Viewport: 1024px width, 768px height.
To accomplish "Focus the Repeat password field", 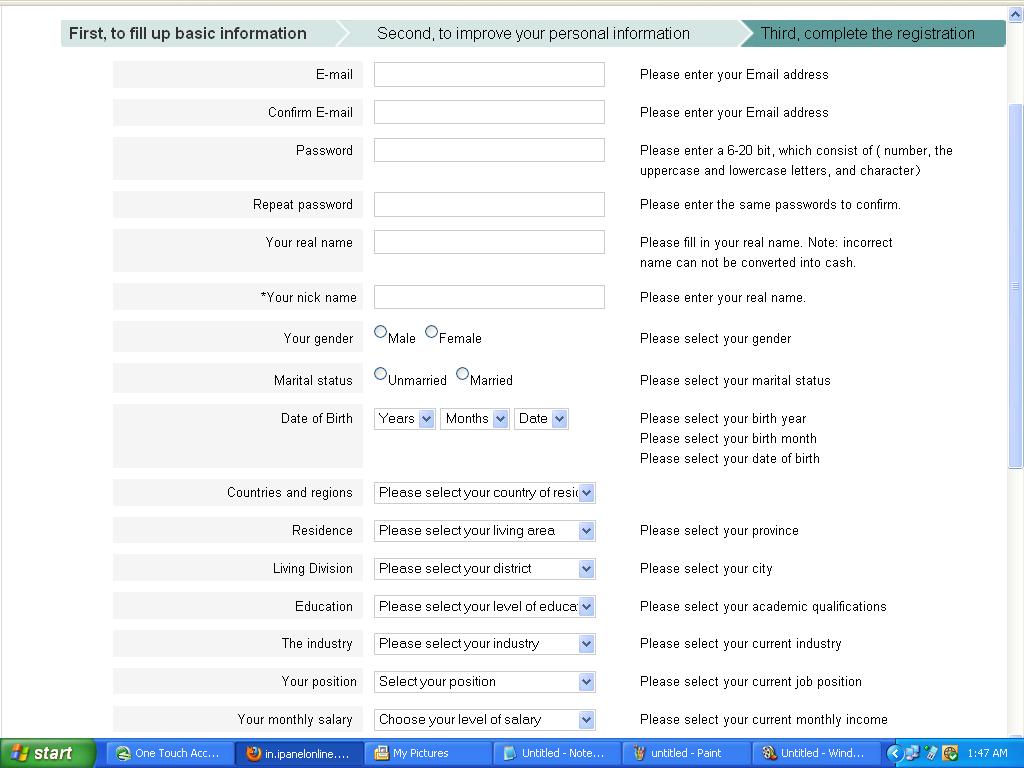I will (489, 204).
